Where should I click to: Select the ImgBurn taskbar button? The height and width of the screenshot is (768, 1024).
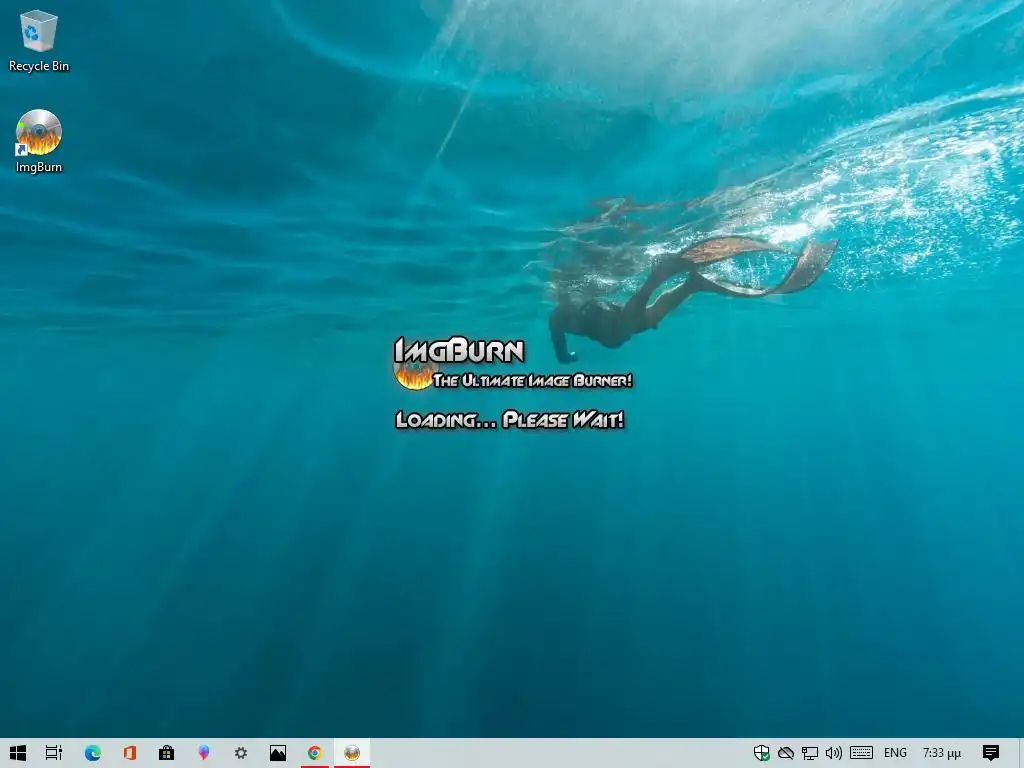pos(352,753)
